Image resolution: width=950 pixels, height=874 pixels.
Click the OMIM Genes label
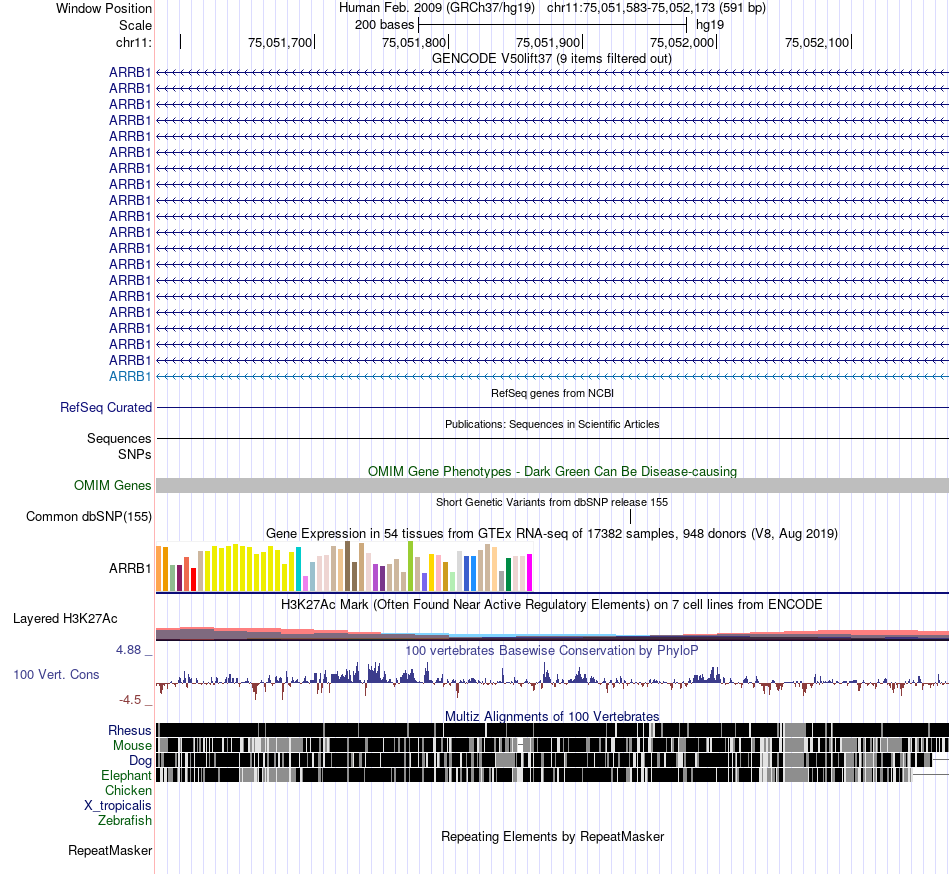tap(112, 486)
